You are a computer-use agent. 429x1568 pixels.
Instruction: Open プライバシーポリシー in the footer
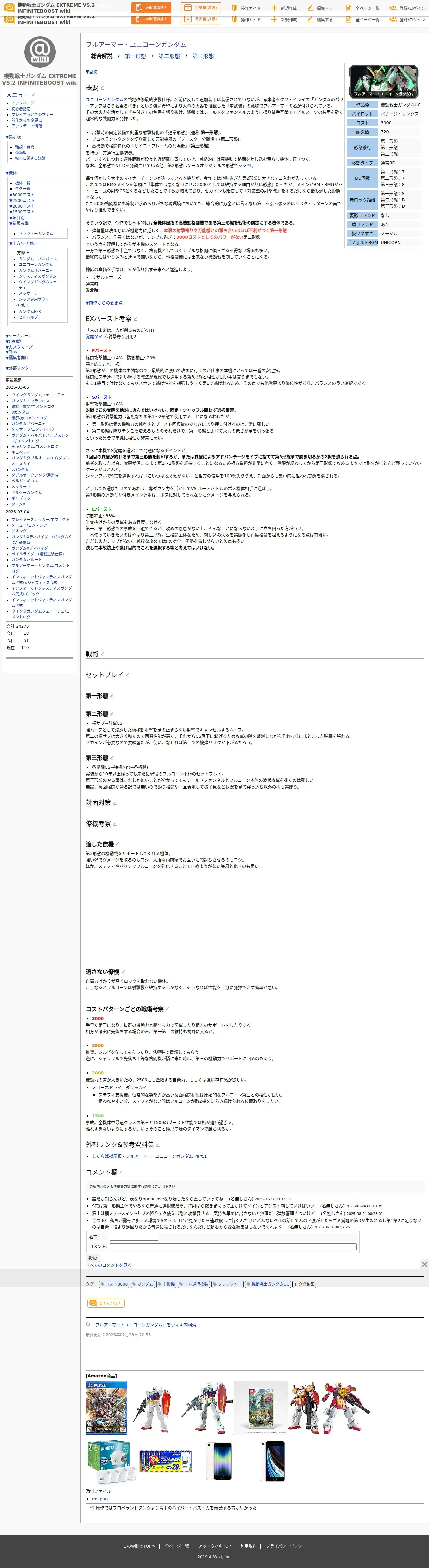(286, 1546)
